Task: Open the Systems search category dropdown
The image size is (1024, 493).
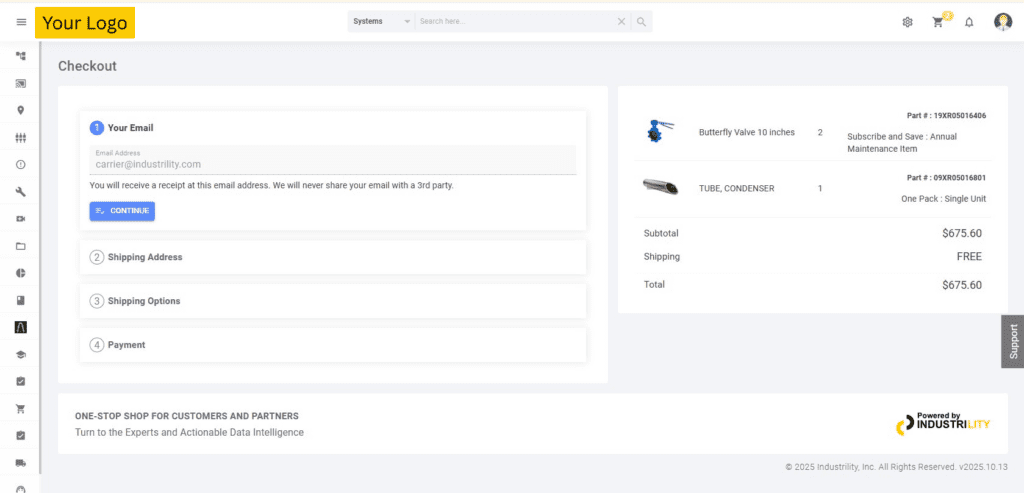Action: (x=381, y=21)
